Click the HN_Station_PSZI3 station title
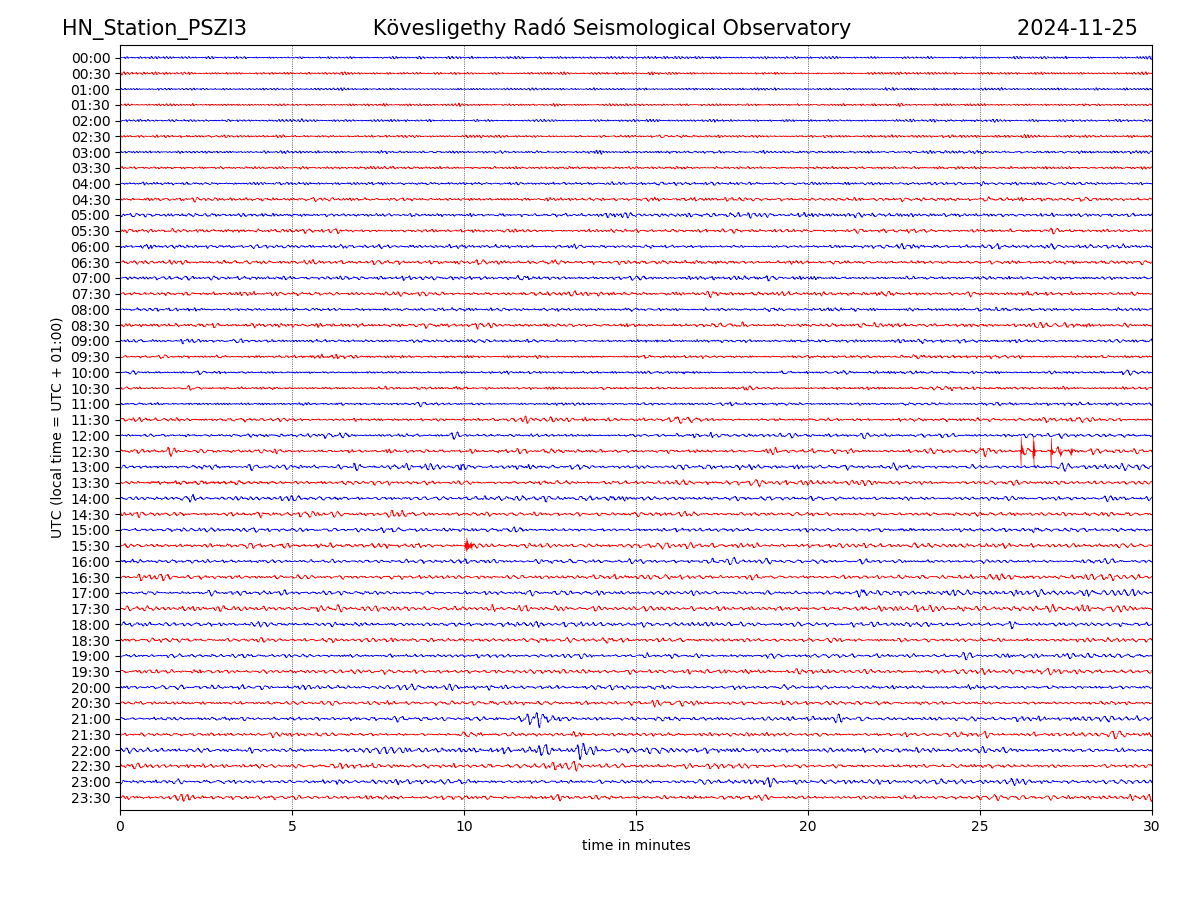 (154, 28)
